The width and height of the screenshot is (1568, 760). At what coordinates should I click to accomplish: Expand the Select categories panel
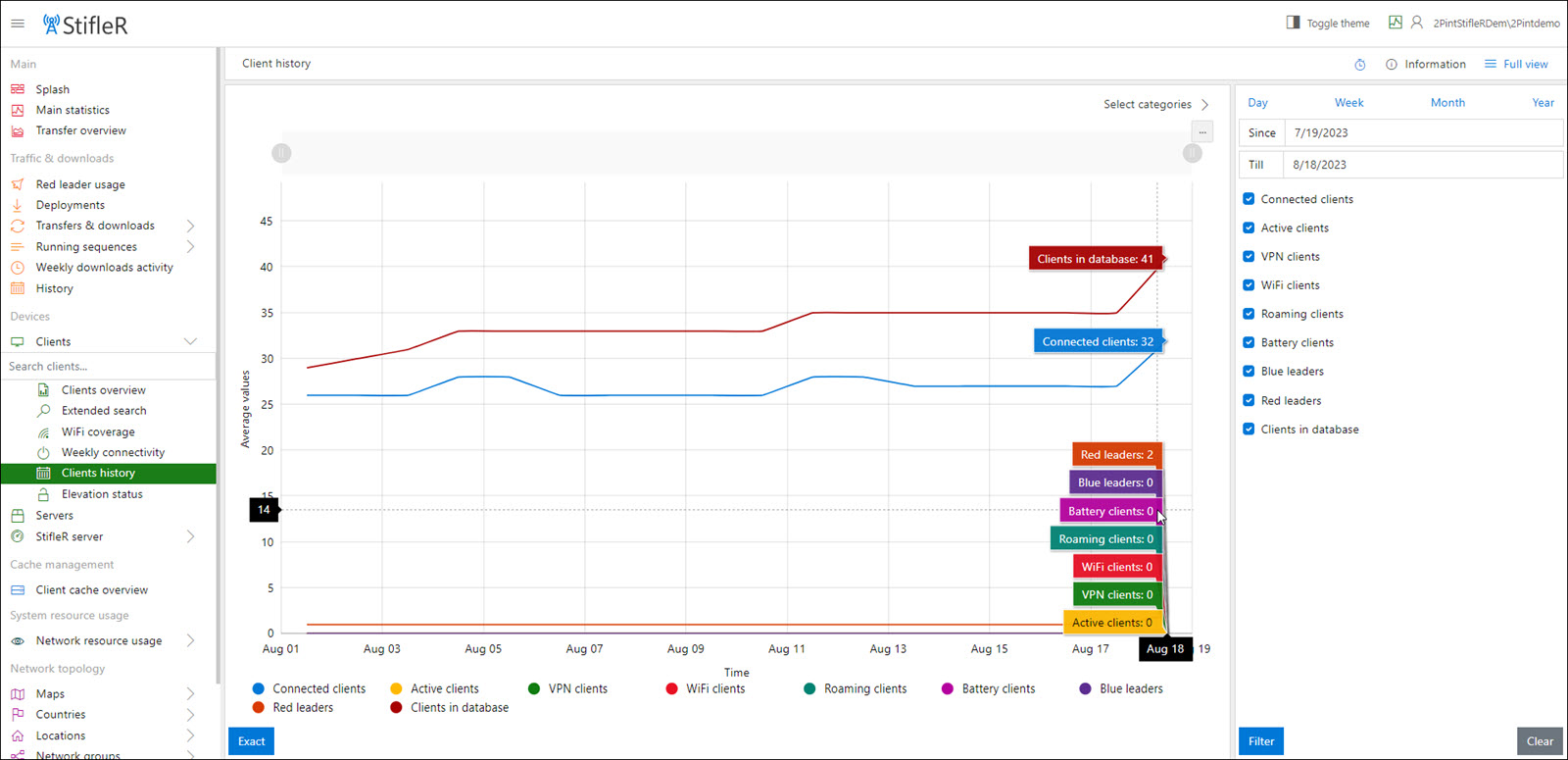pos(1204,105)
